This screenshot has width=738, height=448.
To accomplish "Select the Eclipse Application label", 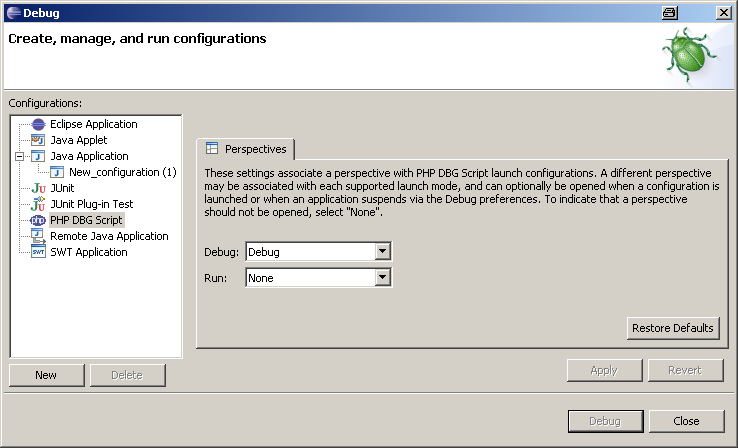I will point(94,124).
